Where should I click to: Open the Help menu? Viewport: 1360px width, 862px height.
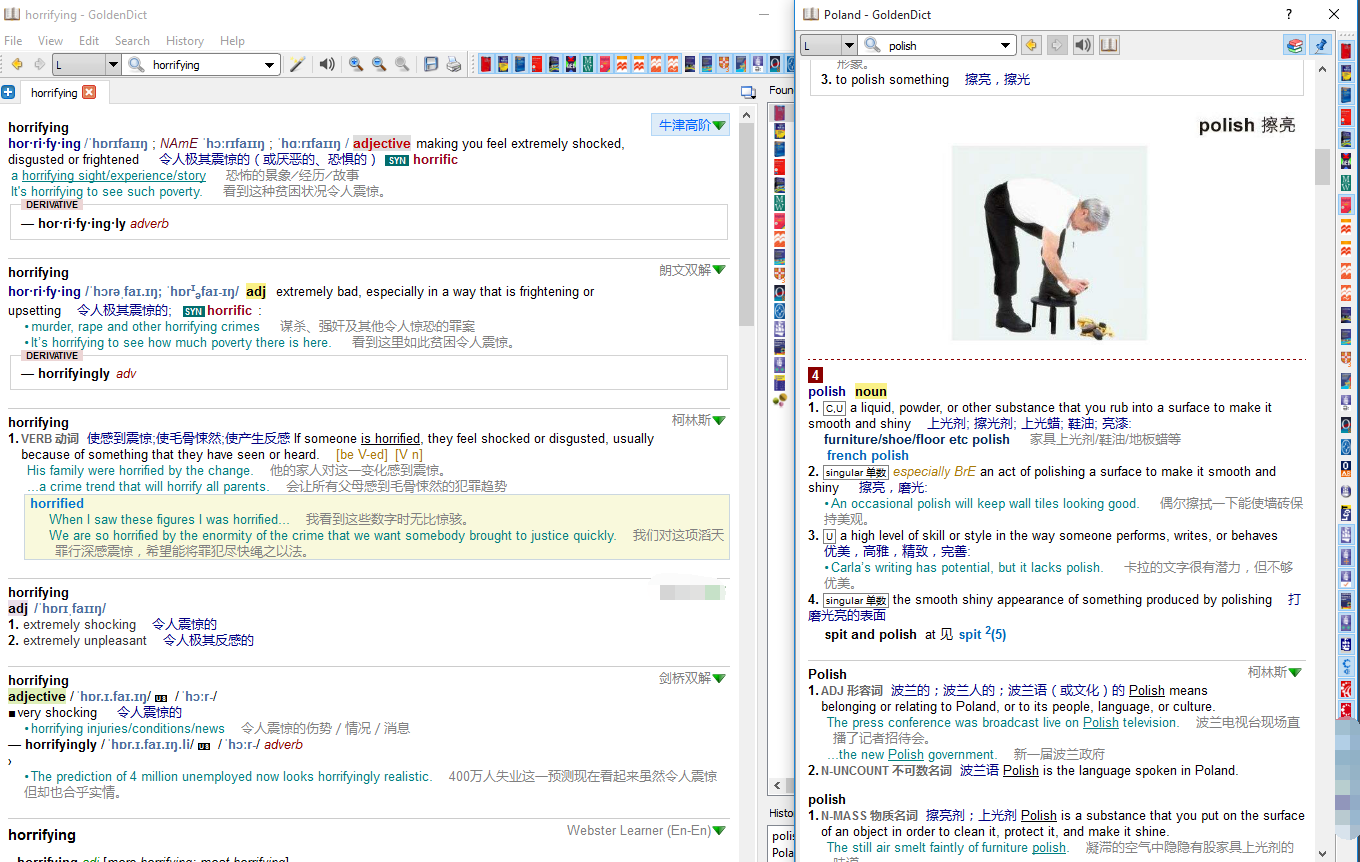[232, 41]
